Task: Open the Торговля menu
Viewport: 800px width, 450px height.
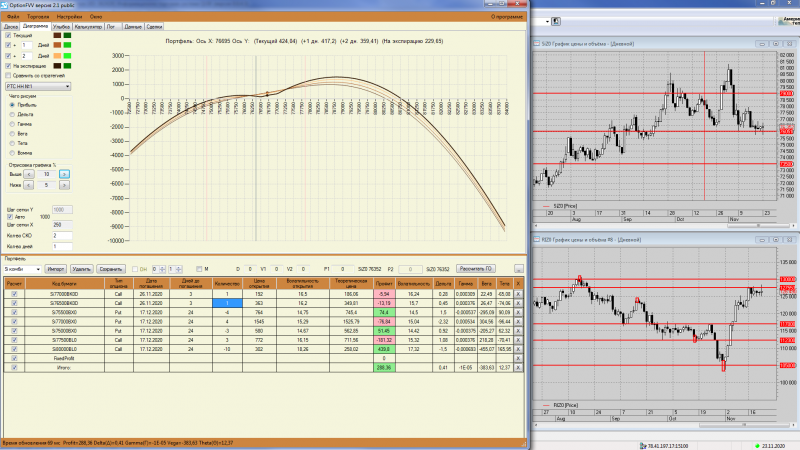Action: click(x=38, y=17)
